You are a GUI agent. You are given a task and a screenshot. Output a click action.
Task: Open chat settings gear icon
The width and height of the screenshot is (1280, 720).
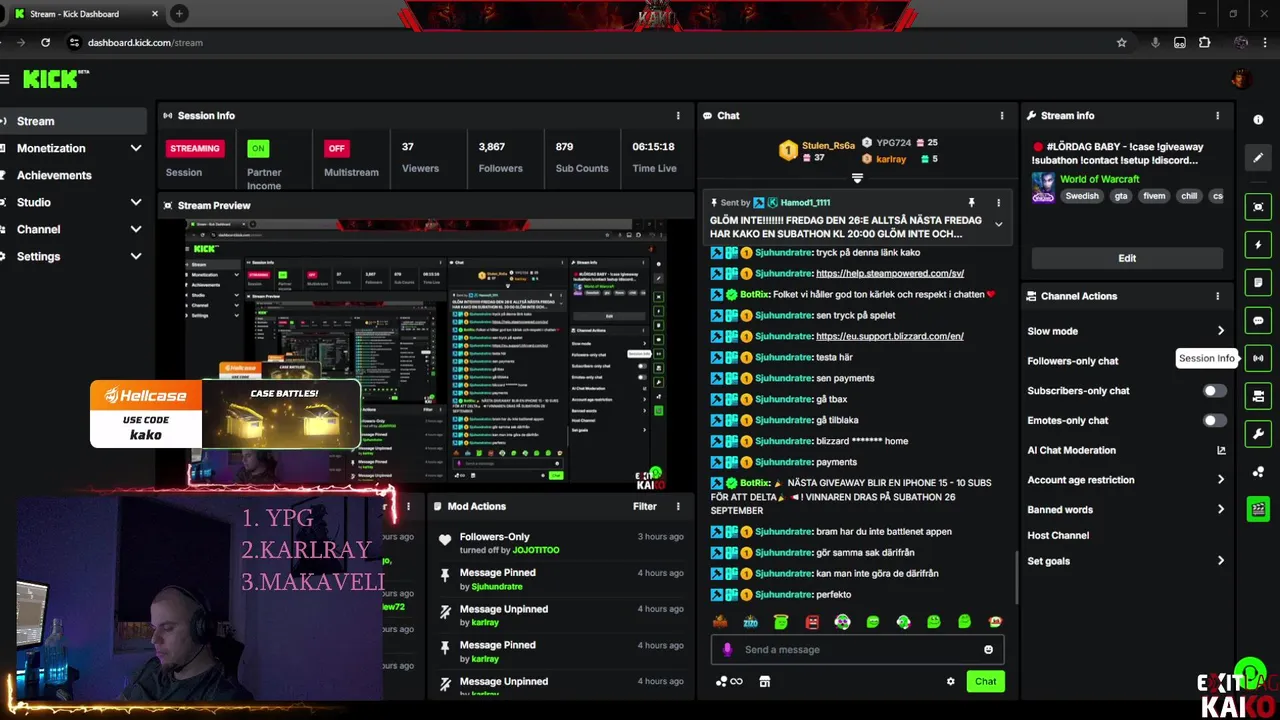951,682
